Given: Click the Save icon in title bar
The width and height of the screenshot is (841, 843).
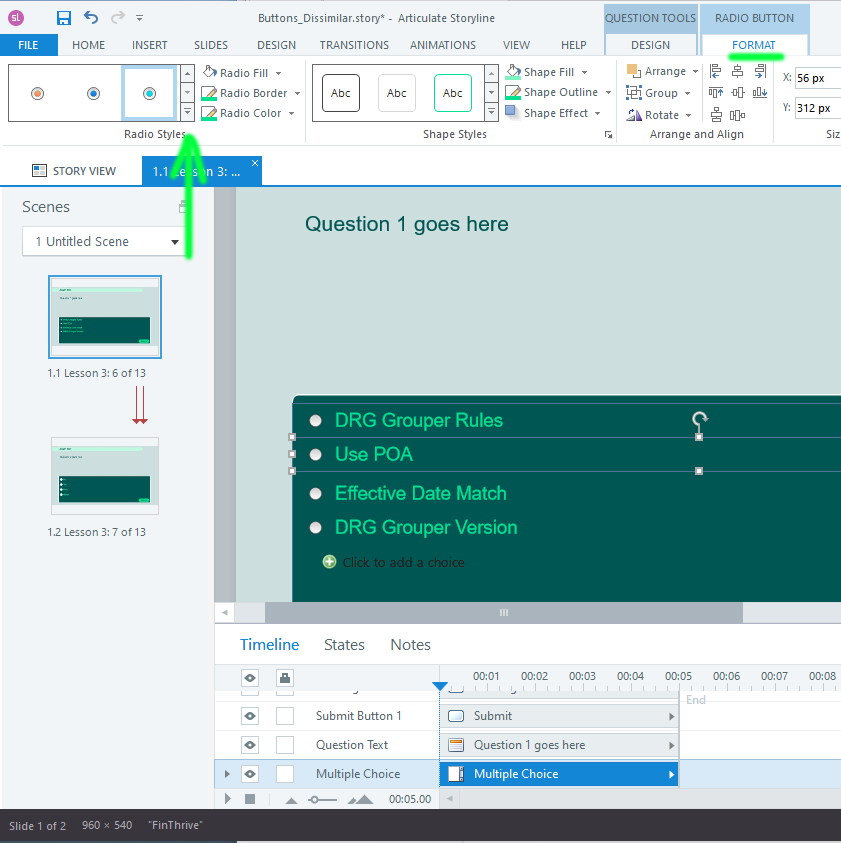Looking at the screenshot, I should 64,18.
